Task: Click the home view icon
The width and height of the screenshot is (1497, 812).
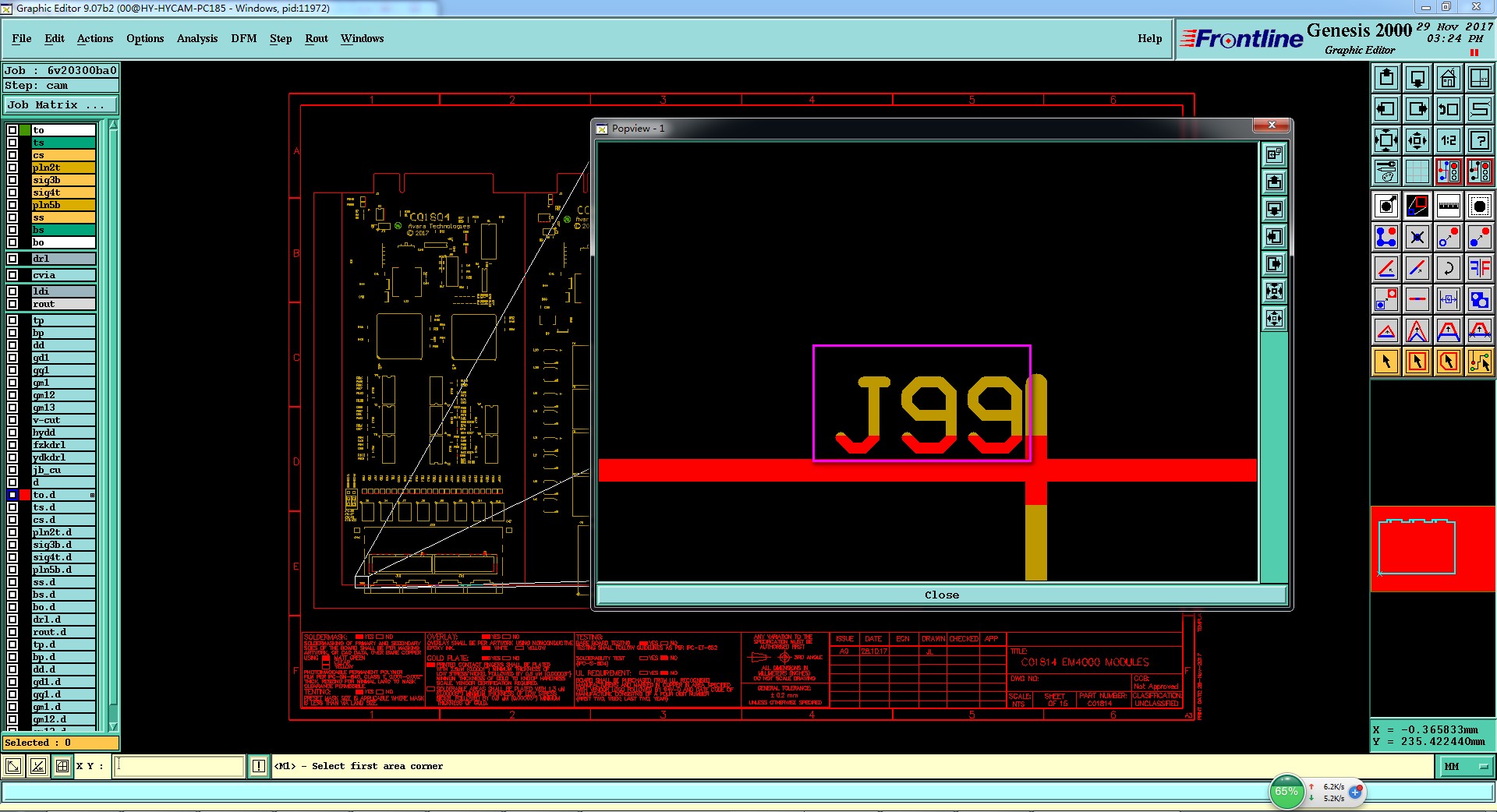Action: [1449, 78]
